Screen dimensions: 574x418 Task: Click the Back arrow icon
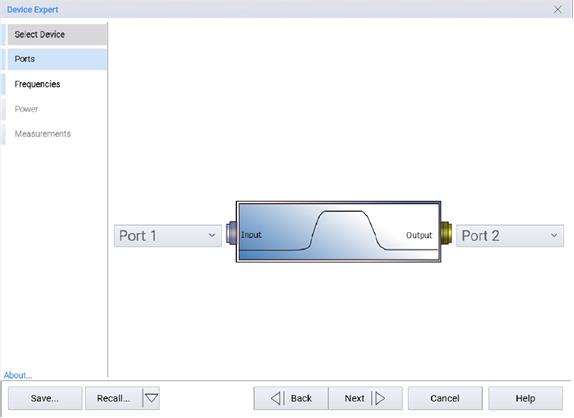(x=277, y=398)
